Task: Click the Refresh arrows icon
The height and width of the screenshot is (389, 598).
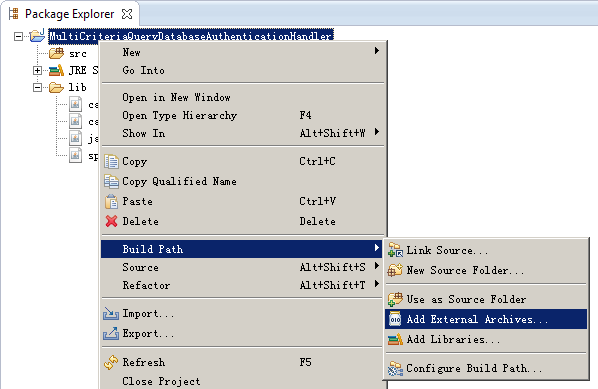Action: point(111,362)
